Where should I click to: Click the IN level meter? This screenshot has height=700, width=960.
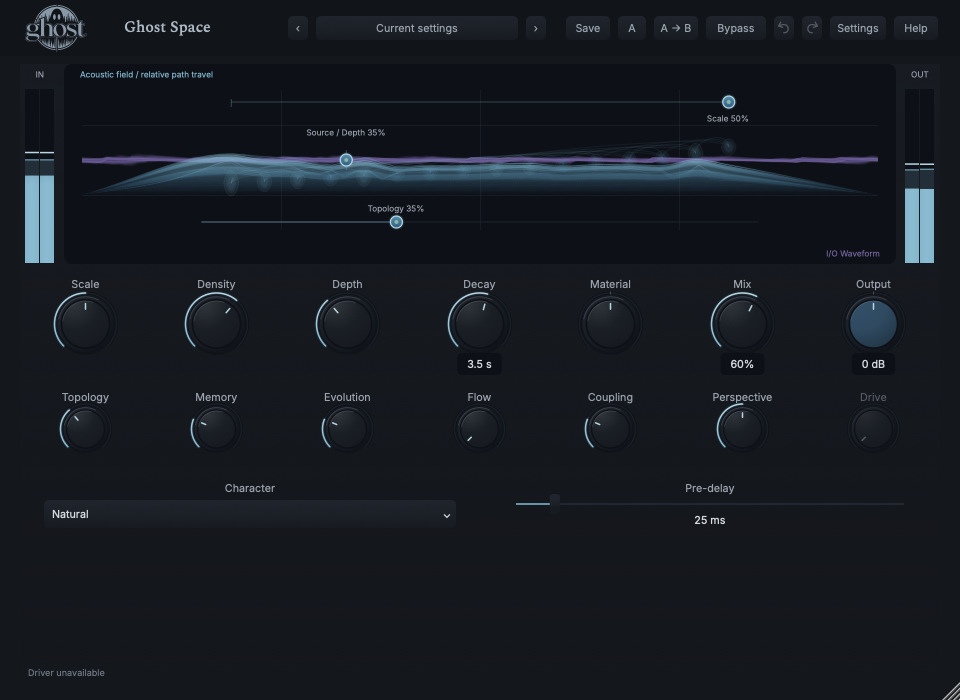(x=39, y=176)
